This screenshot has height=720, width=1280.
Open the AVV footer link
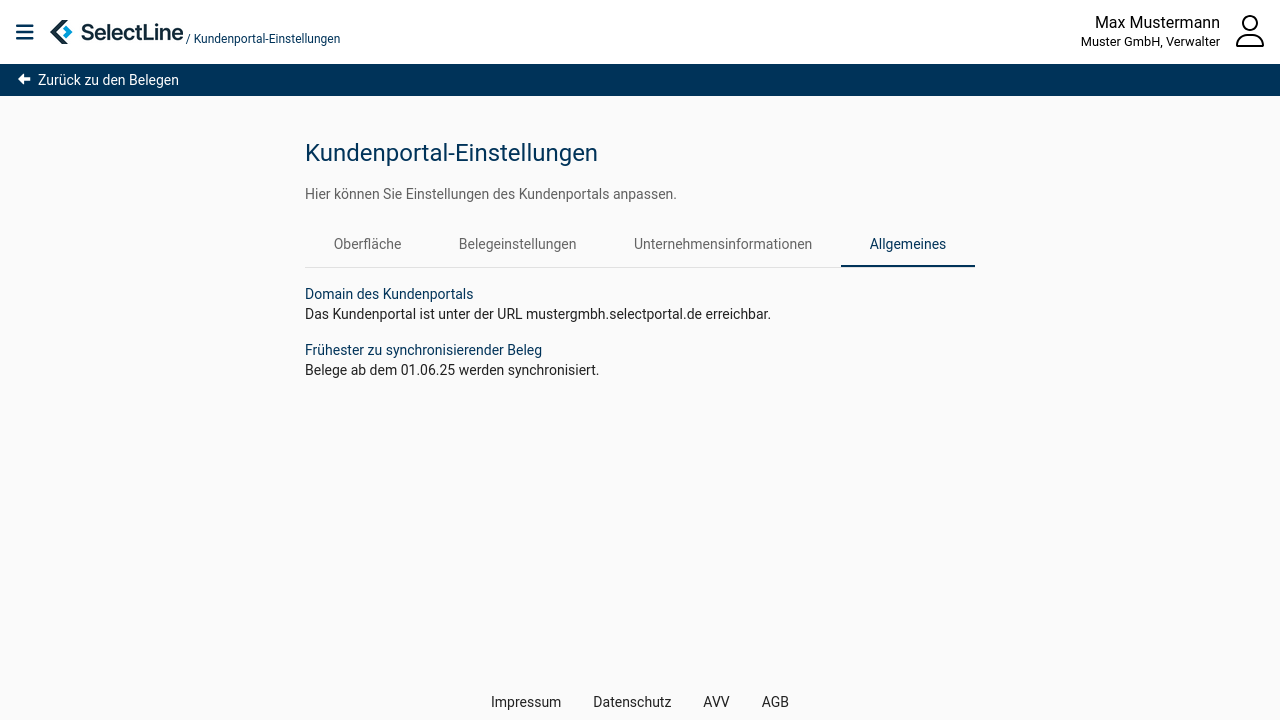point(716,702)
